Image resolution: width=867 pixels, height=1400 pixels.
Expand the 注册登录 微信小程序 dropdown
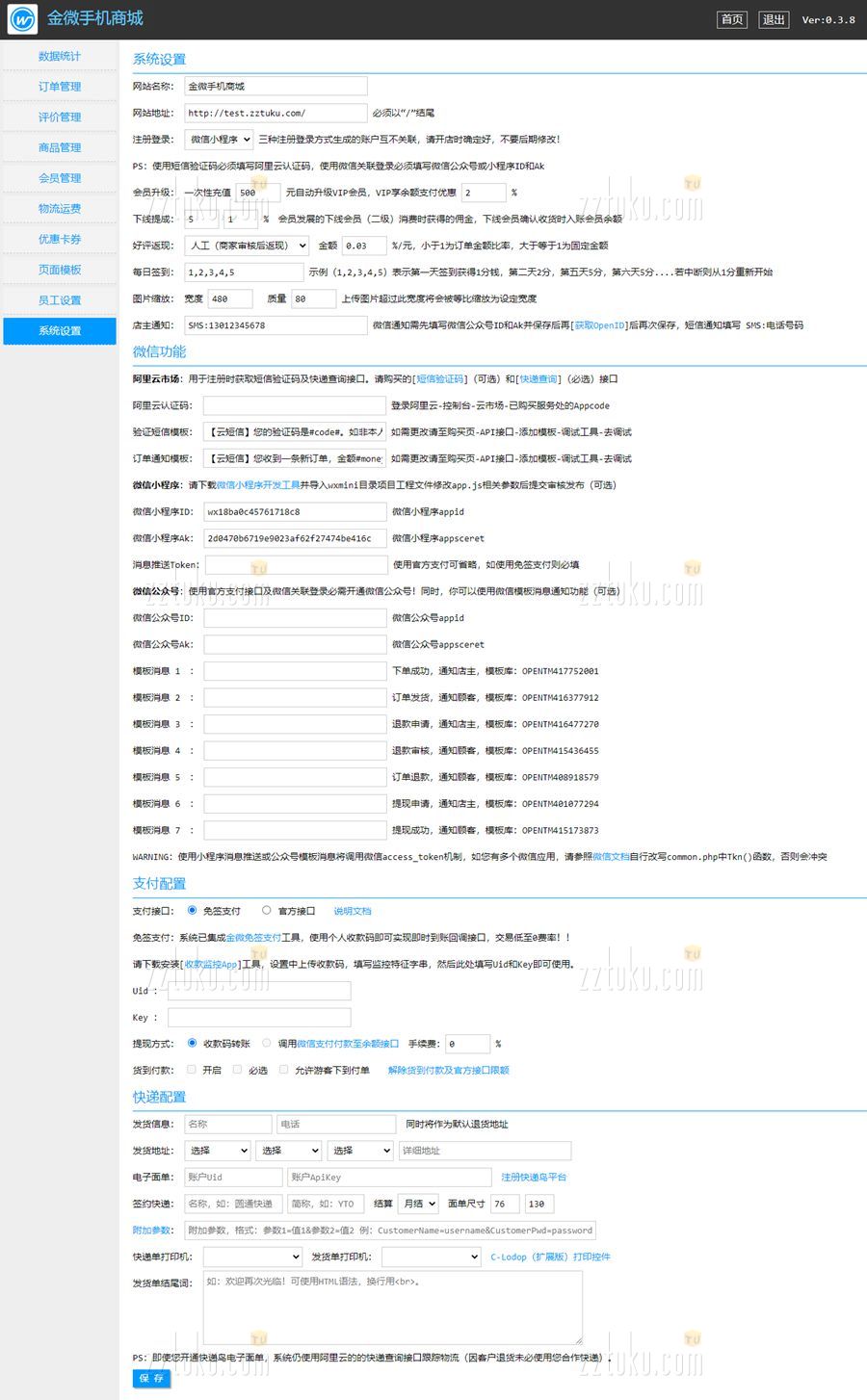pyautogui.click(x=219, y=140)
